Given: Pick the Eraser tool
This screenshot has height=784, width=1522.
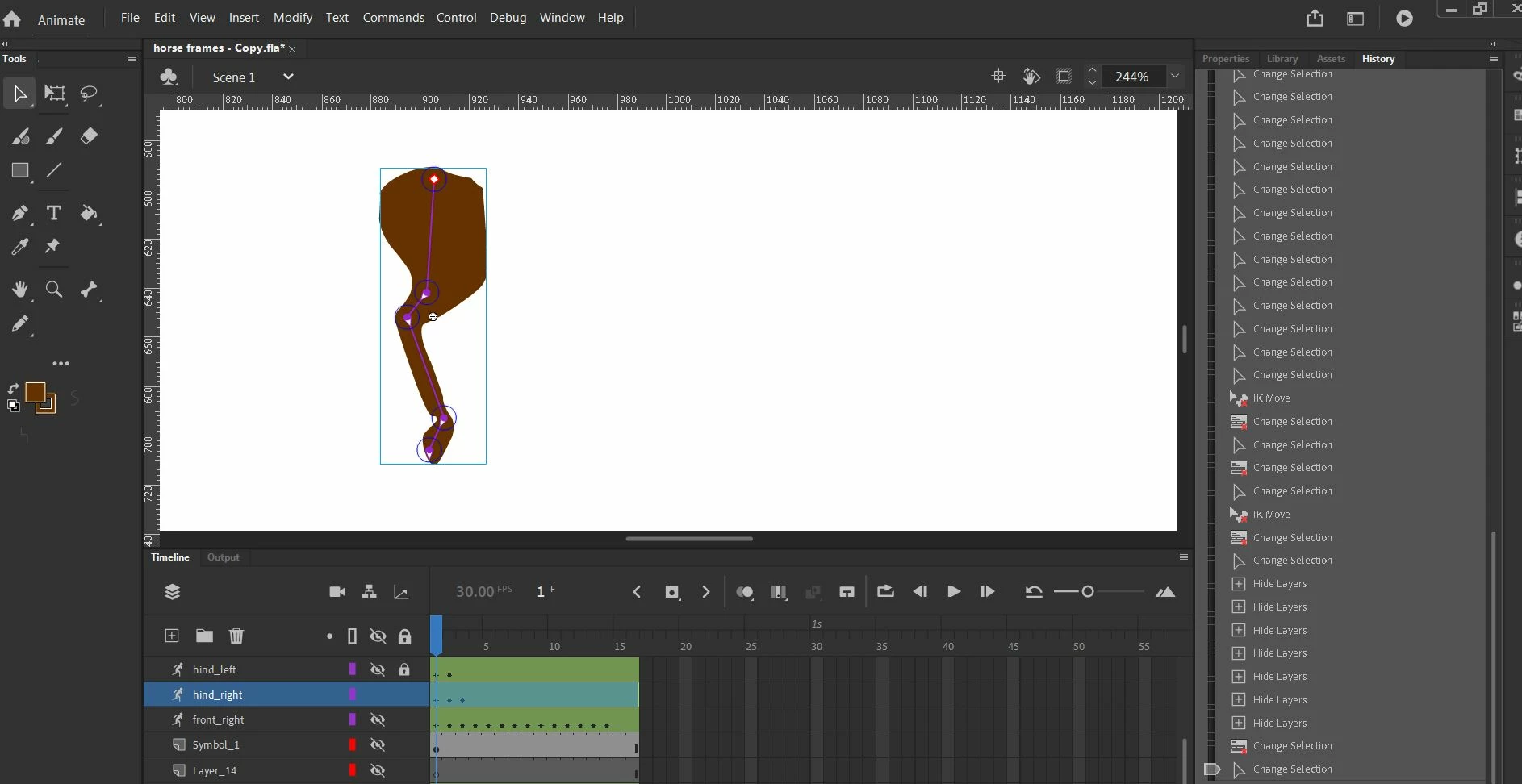Looking at the screenshot, I should [89, 136].
